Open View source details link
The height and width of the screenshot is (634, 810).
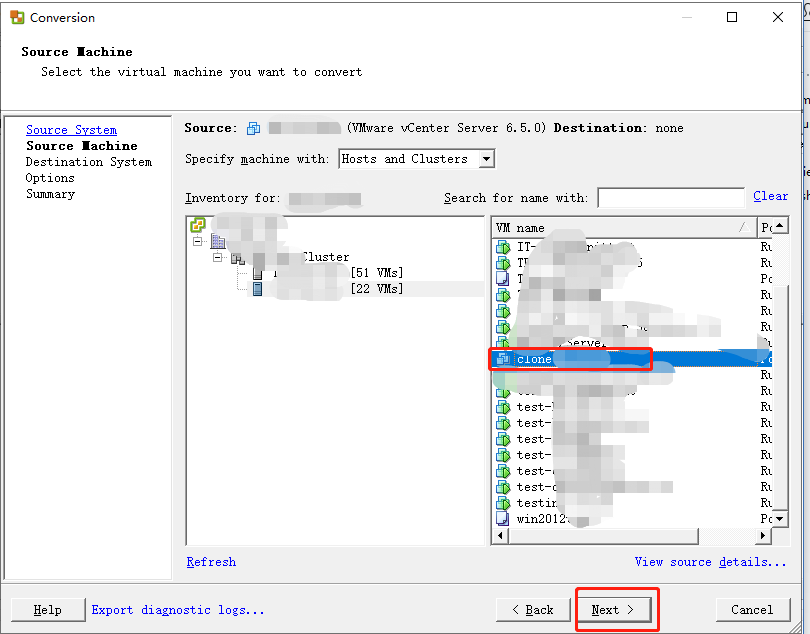pos(709,562)
